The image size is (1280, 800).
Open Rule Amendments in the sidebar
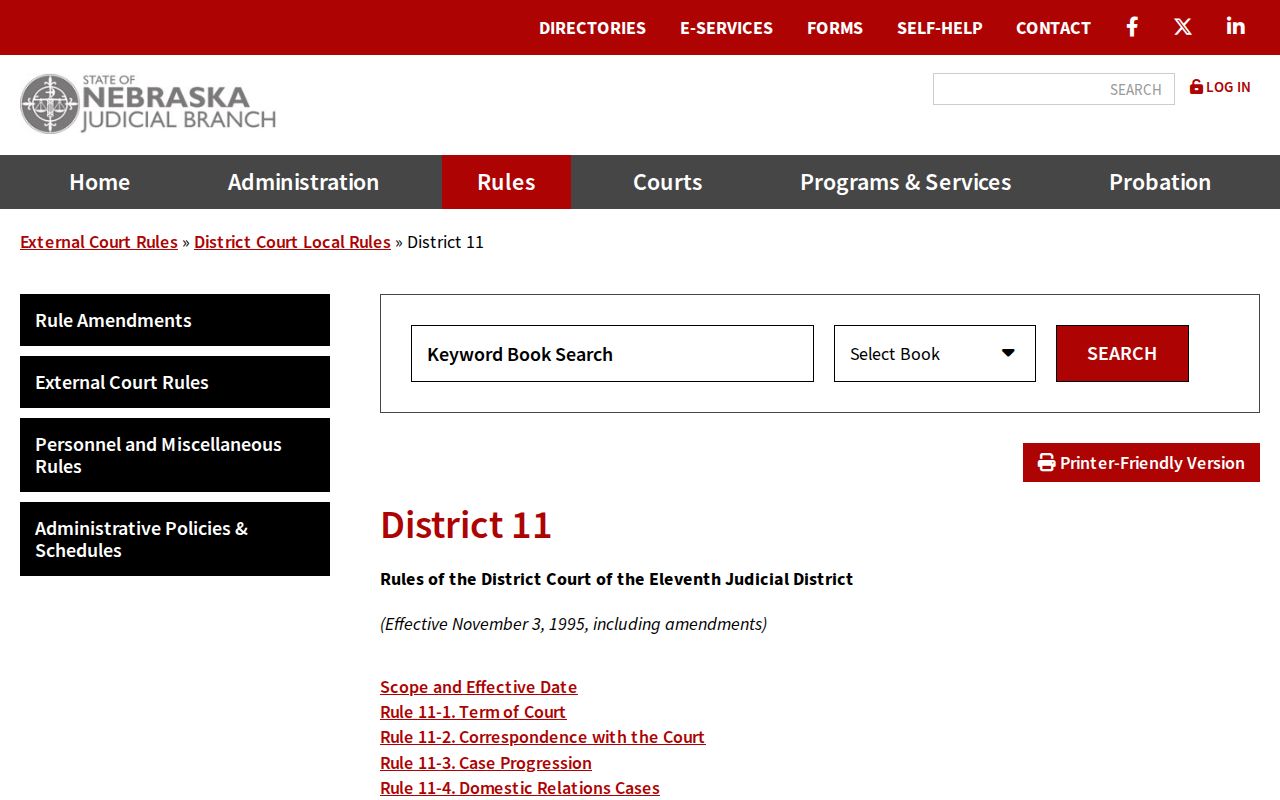point(175,320)
